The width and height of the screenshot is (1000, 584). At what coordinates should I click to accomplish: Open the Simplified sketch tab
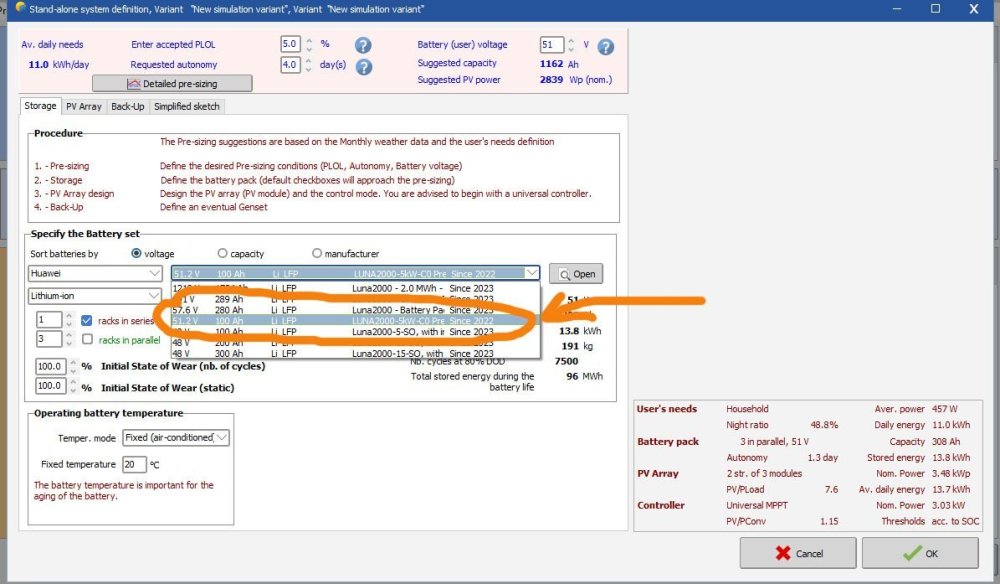click(186, 106)
